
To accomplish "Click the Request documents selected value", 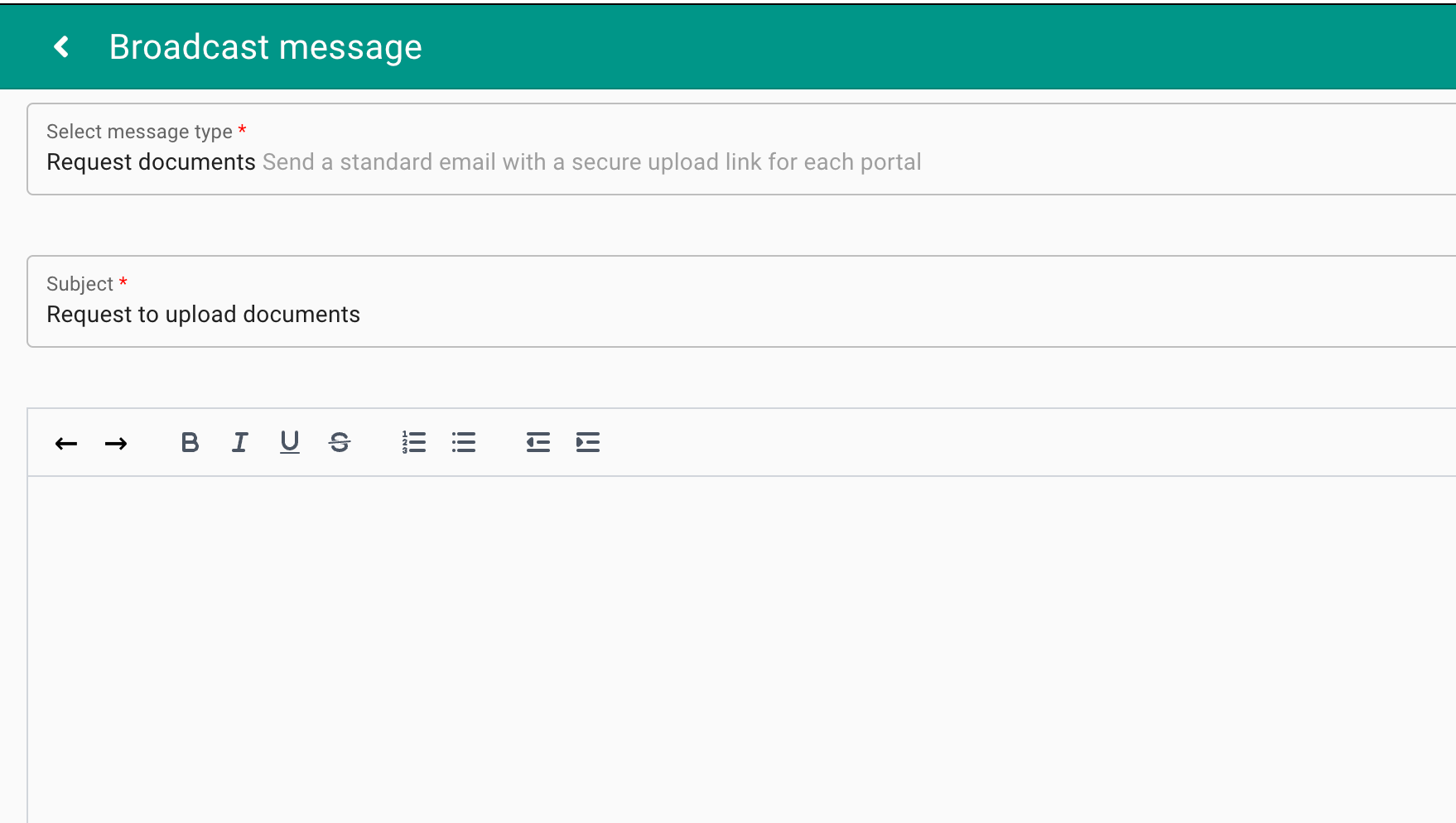I will tap(151, 162).
